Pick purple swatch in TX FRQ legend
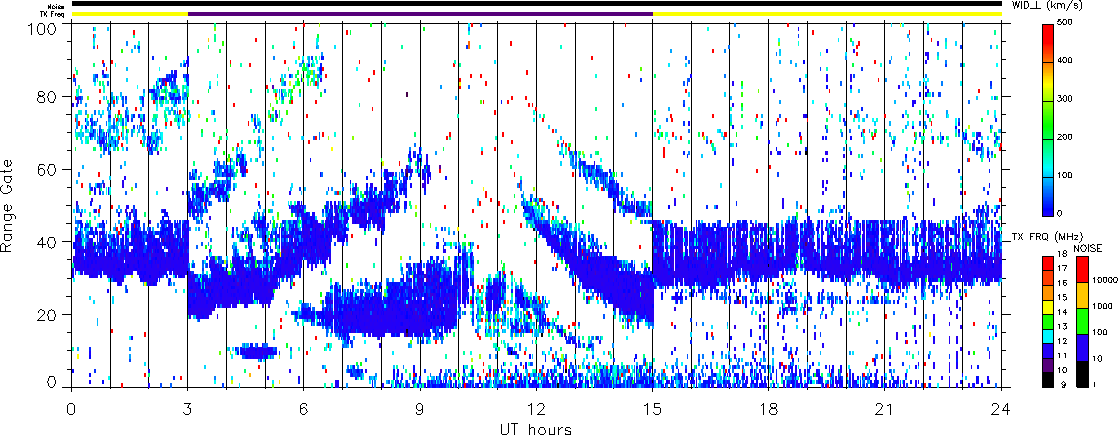This screenshot has width=1118, height=435. (x=1049, y=364)
